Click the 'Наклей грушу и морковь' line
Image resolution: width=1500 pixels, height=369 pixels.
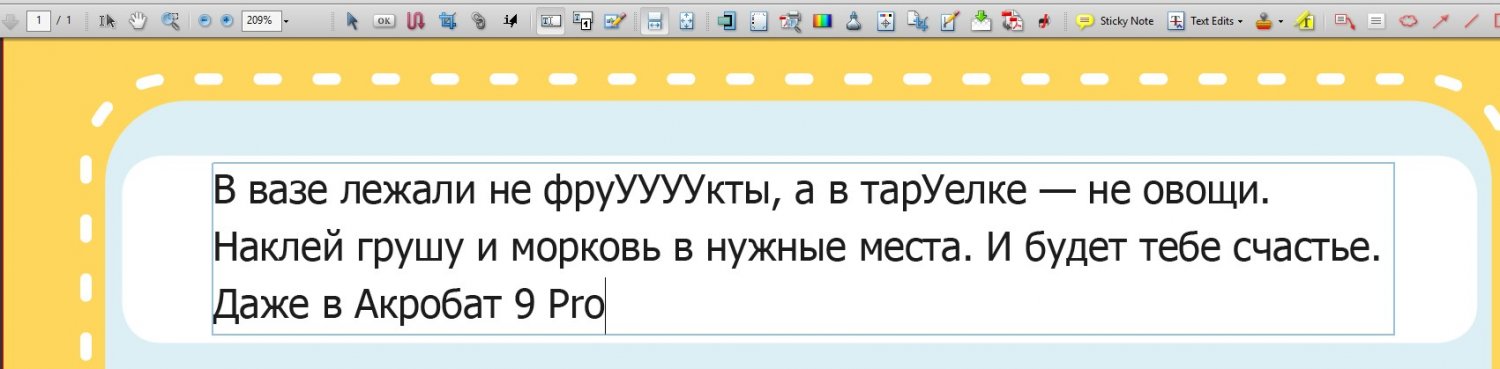tap(797, 247)
